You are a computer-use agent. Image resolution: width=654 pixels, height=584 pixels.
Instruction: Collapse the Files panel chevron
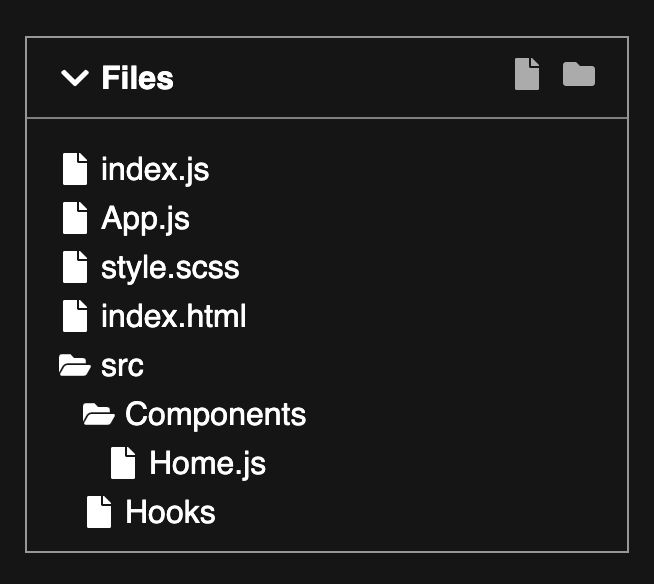coord(75,78)
